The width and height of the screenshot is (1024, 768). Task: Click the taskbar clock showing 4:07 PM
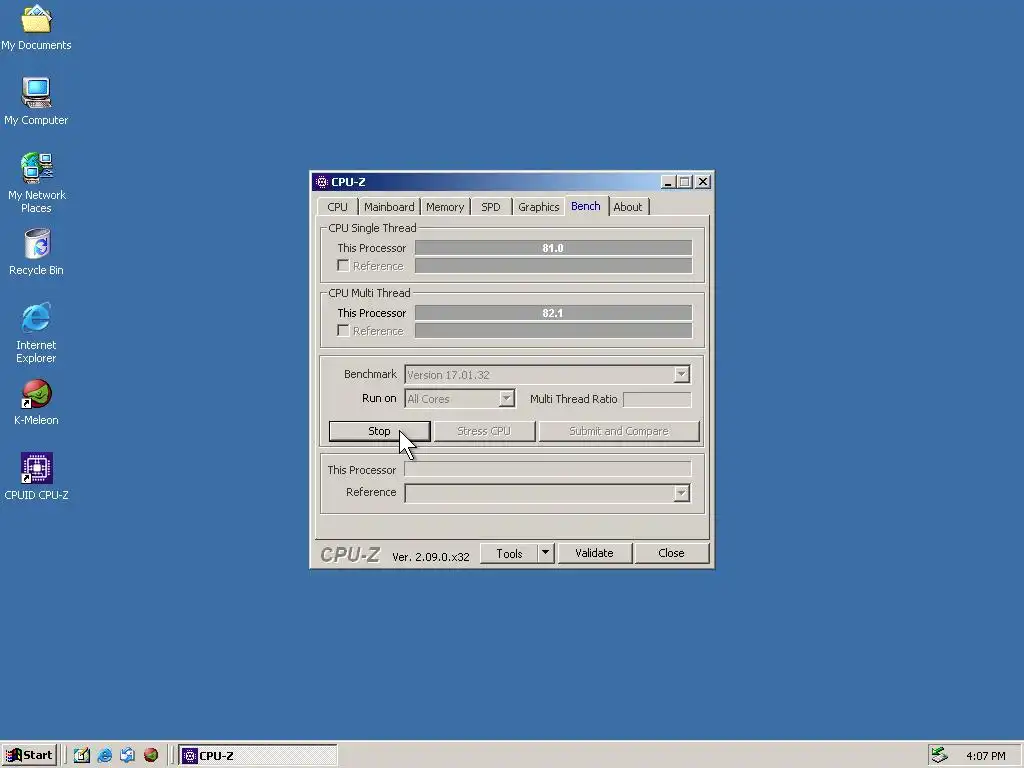[x=985, y=756]
